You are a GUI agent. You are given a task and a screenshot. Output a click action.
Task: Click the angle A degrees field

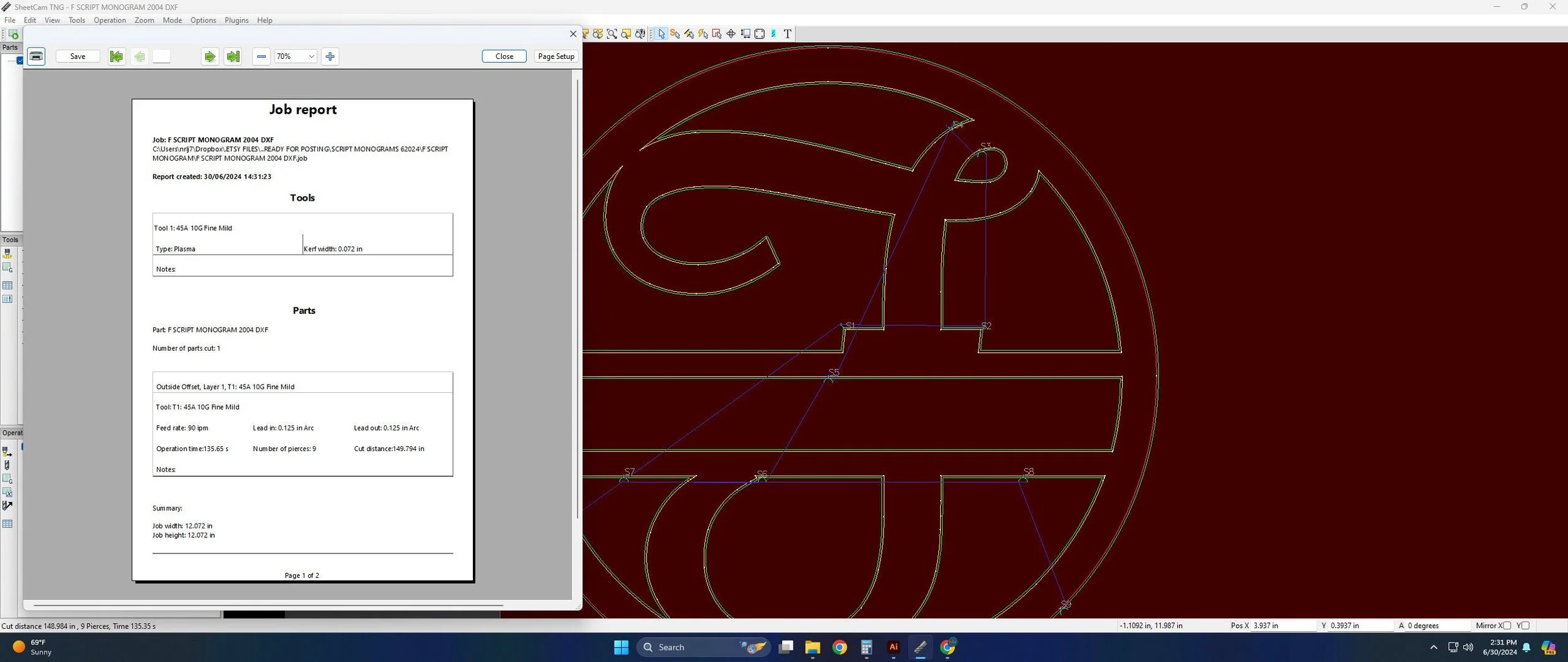click(1437, 626)
